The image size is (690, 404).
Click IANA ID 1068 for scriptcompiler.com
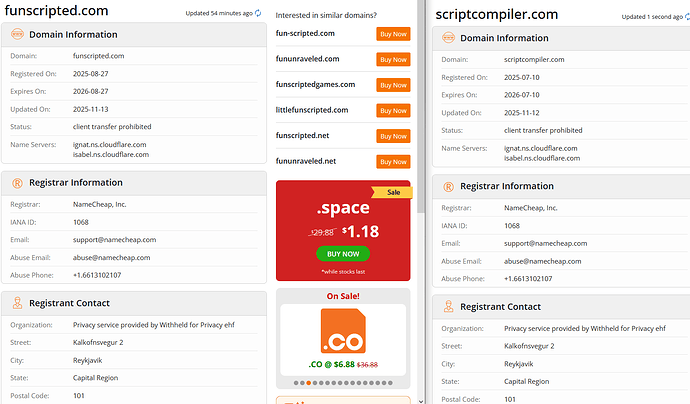point(512,226)
